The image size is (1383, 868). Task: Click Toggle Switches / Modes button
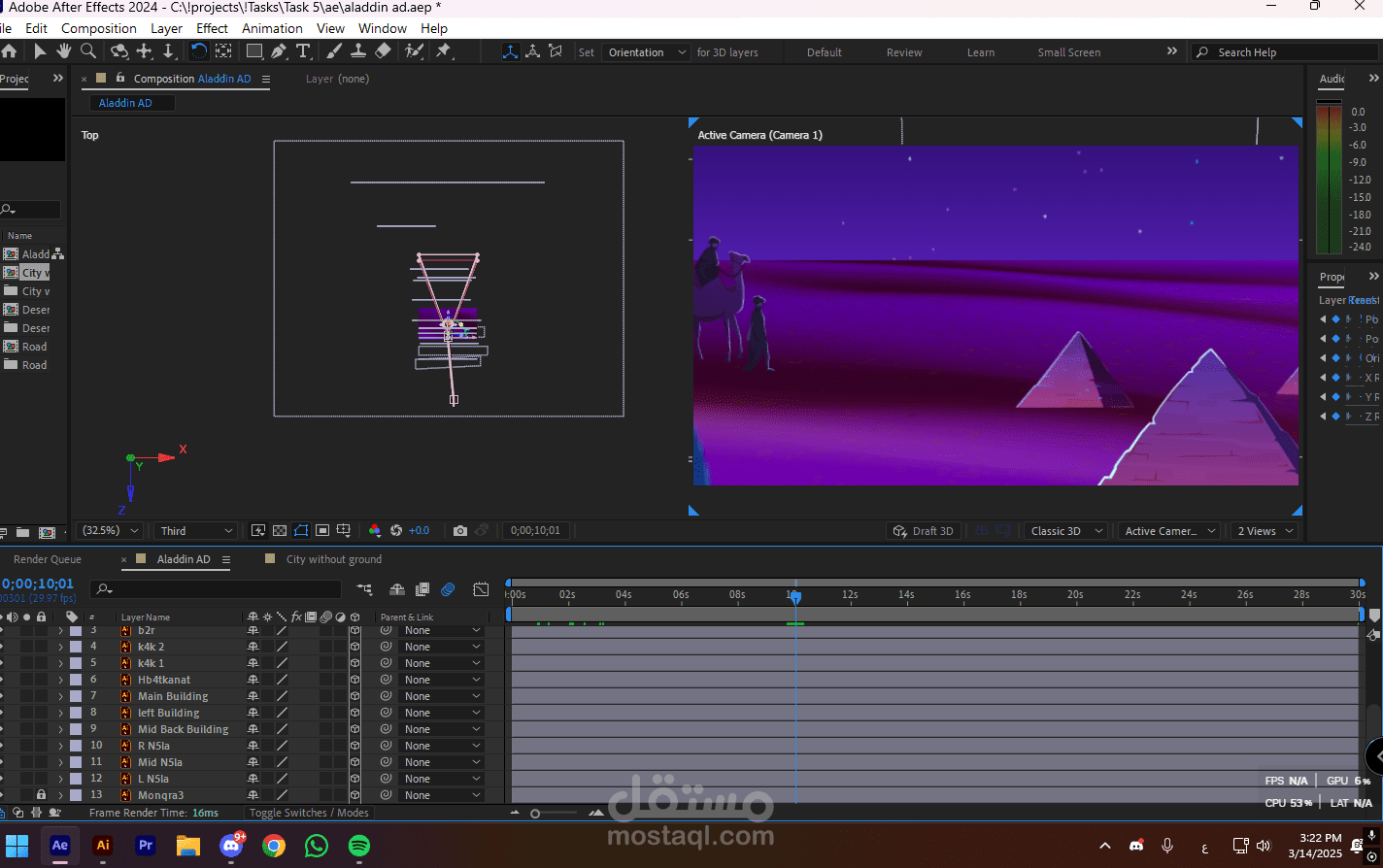click(x=309, y=813)
